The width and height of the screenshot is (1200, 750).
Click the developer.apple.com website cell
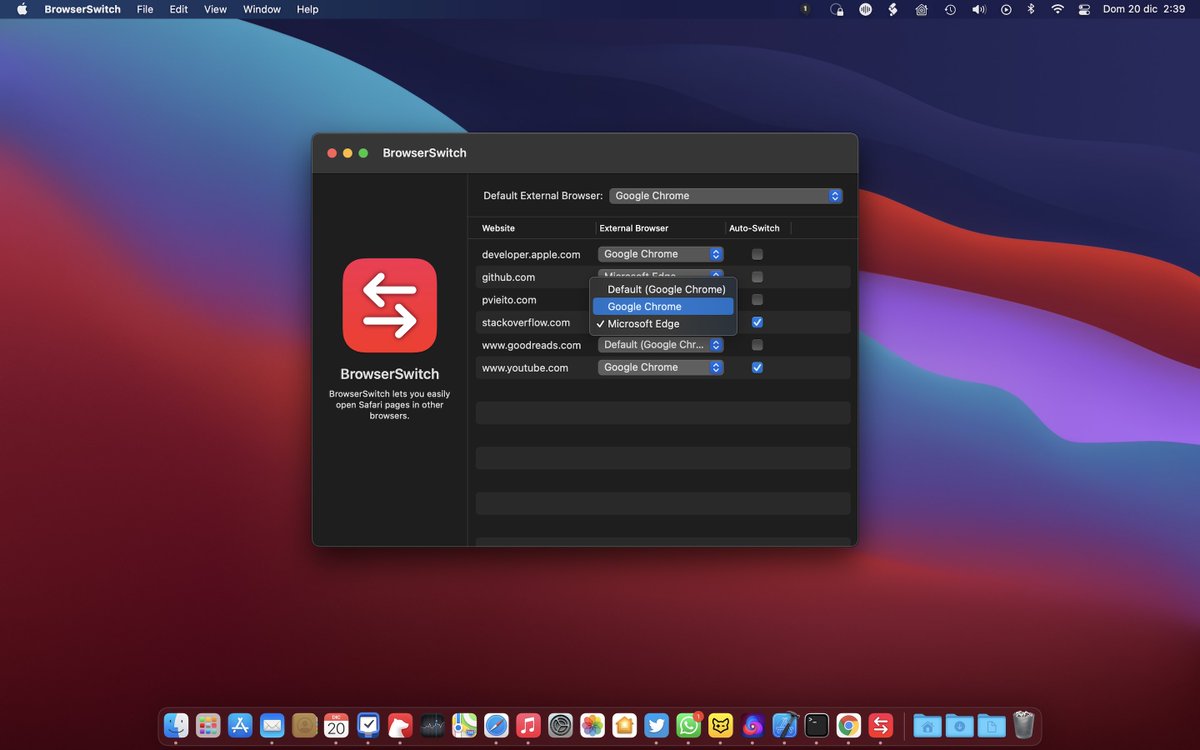coord(531,254)
